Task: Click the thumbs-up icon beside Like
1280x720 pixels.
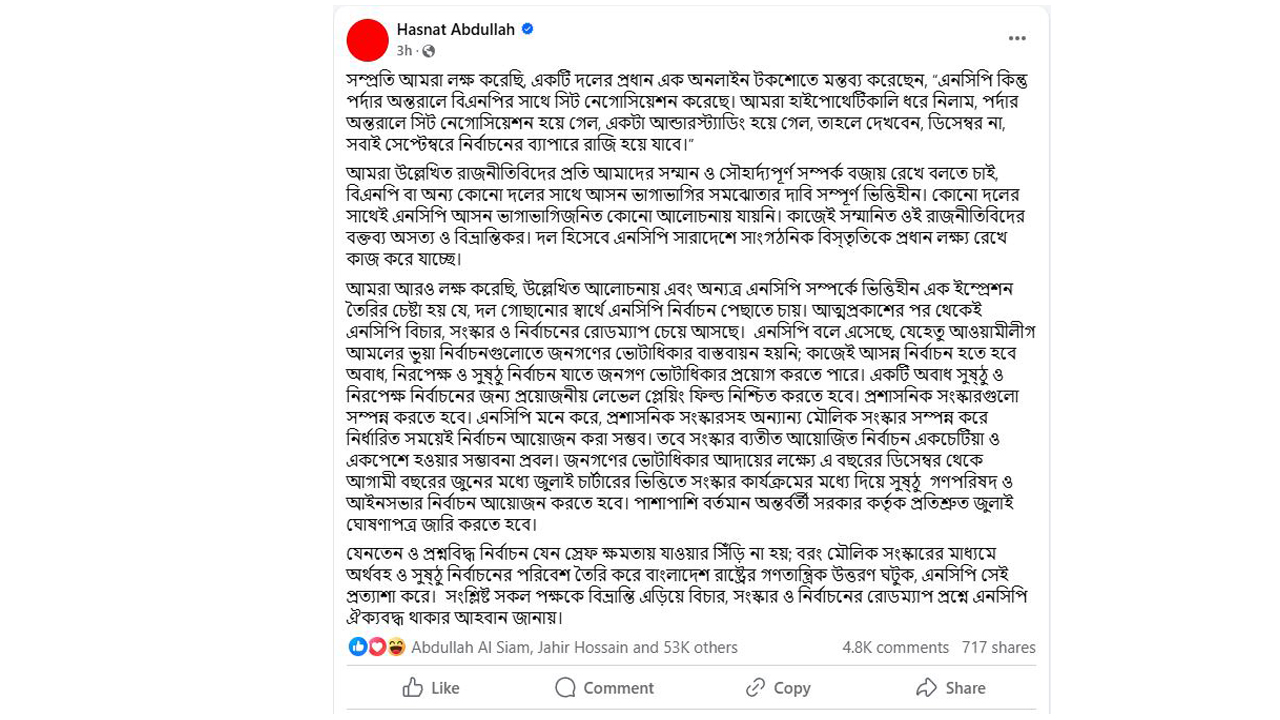Action: tap(415, 688)
